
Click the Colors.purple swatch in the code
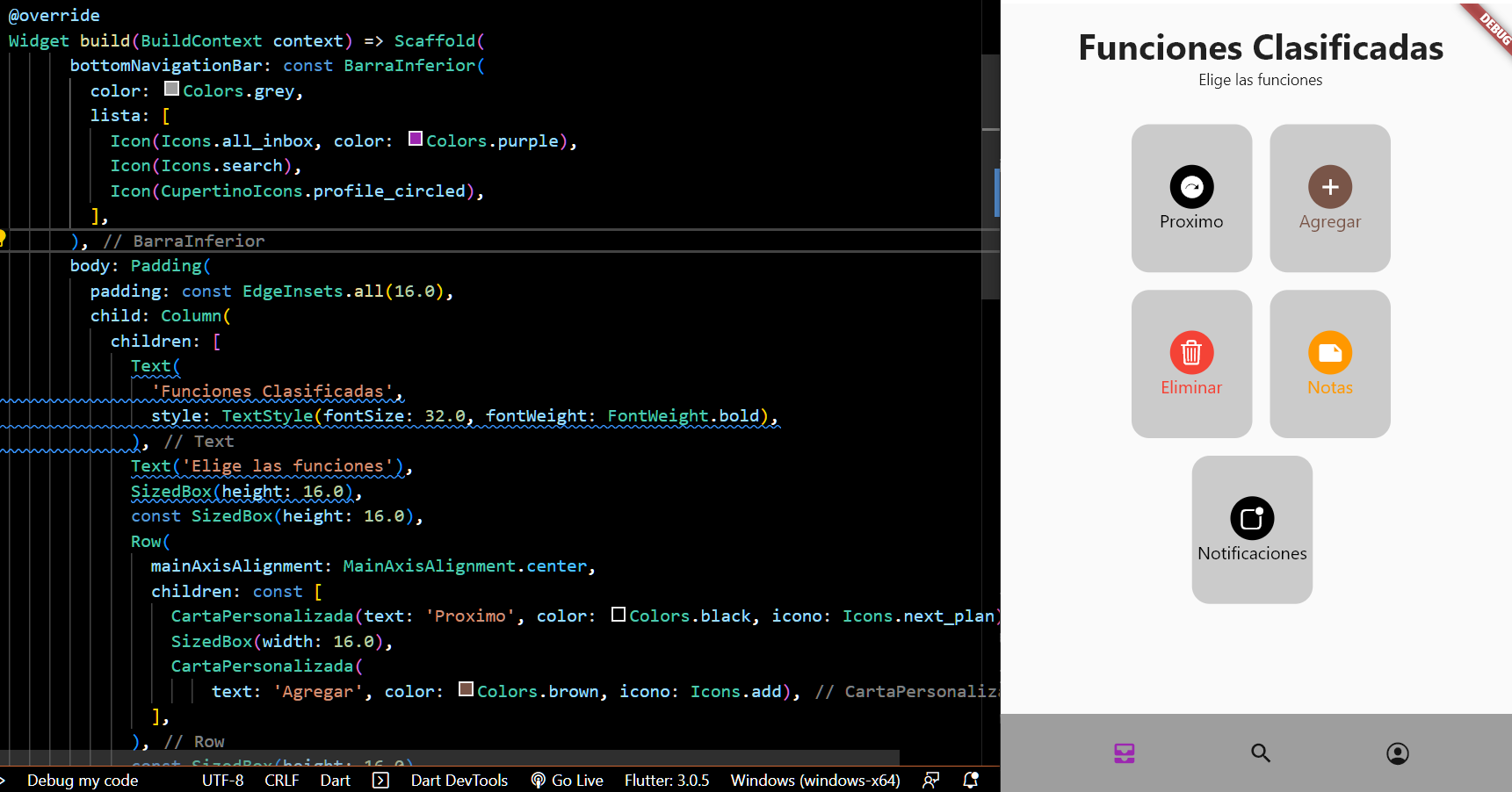click(x=415, y=138)
